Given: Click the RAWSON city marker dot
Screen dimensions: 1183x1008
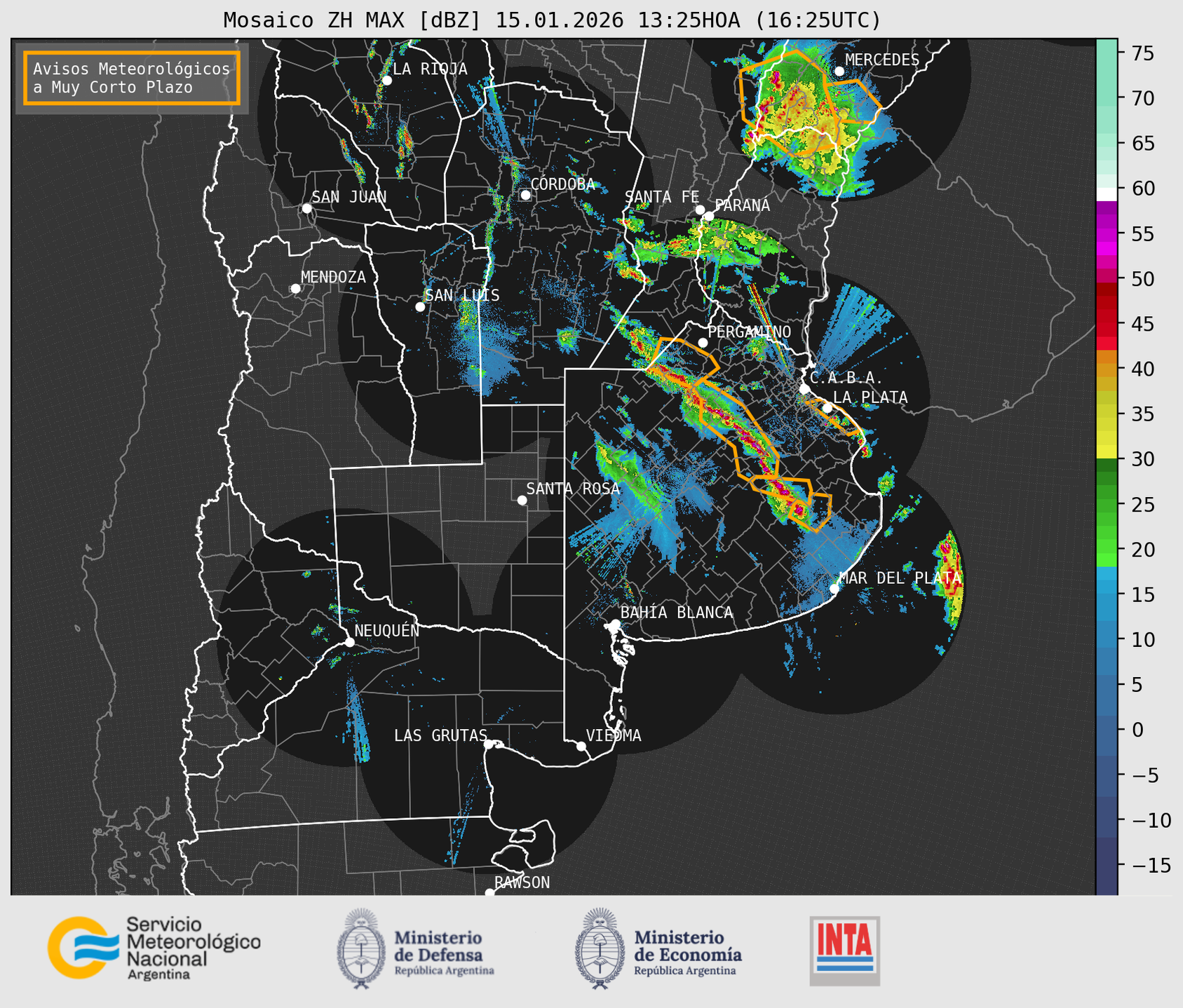Looking at the screenshot, I should (x=489, y=893).
